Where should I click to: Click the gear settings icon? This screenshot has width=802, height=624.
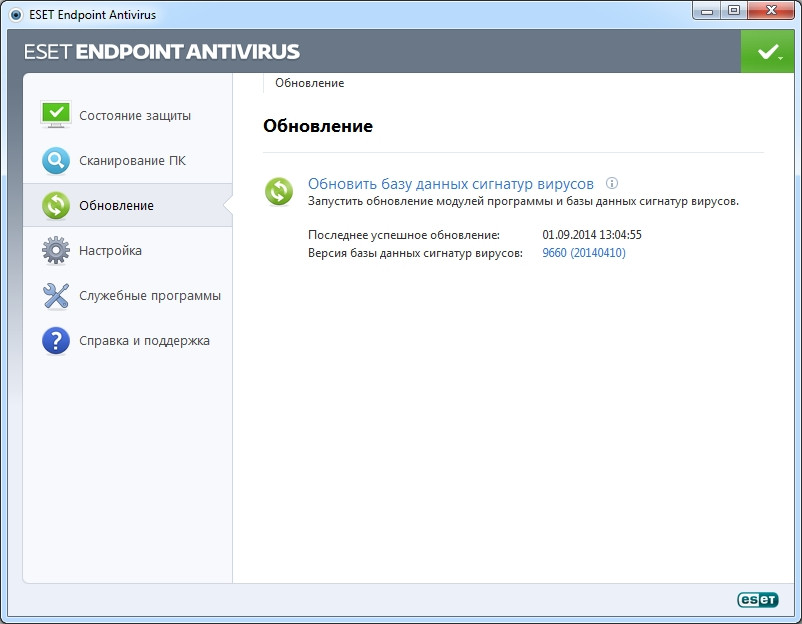[x=56, y=251]
